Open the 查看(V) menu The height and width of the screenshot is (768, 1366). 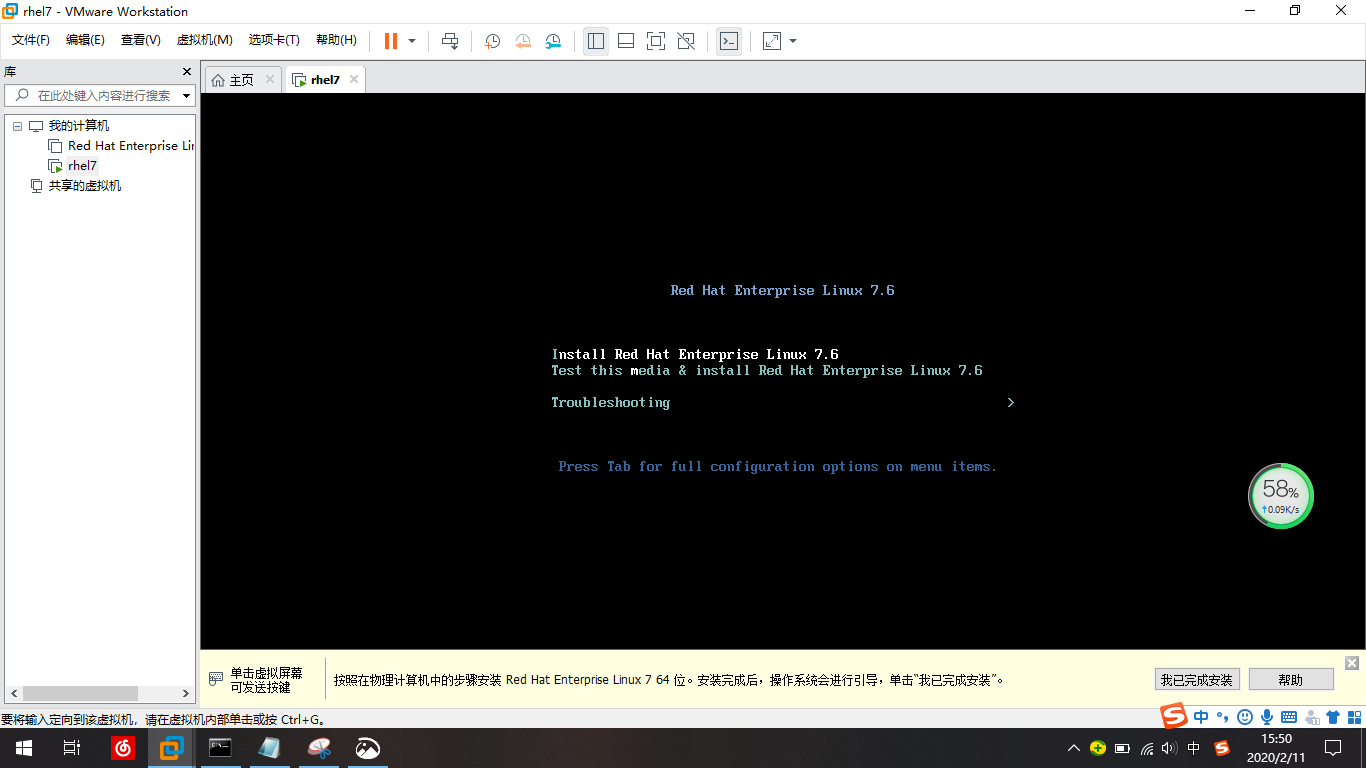click(140, 40)
